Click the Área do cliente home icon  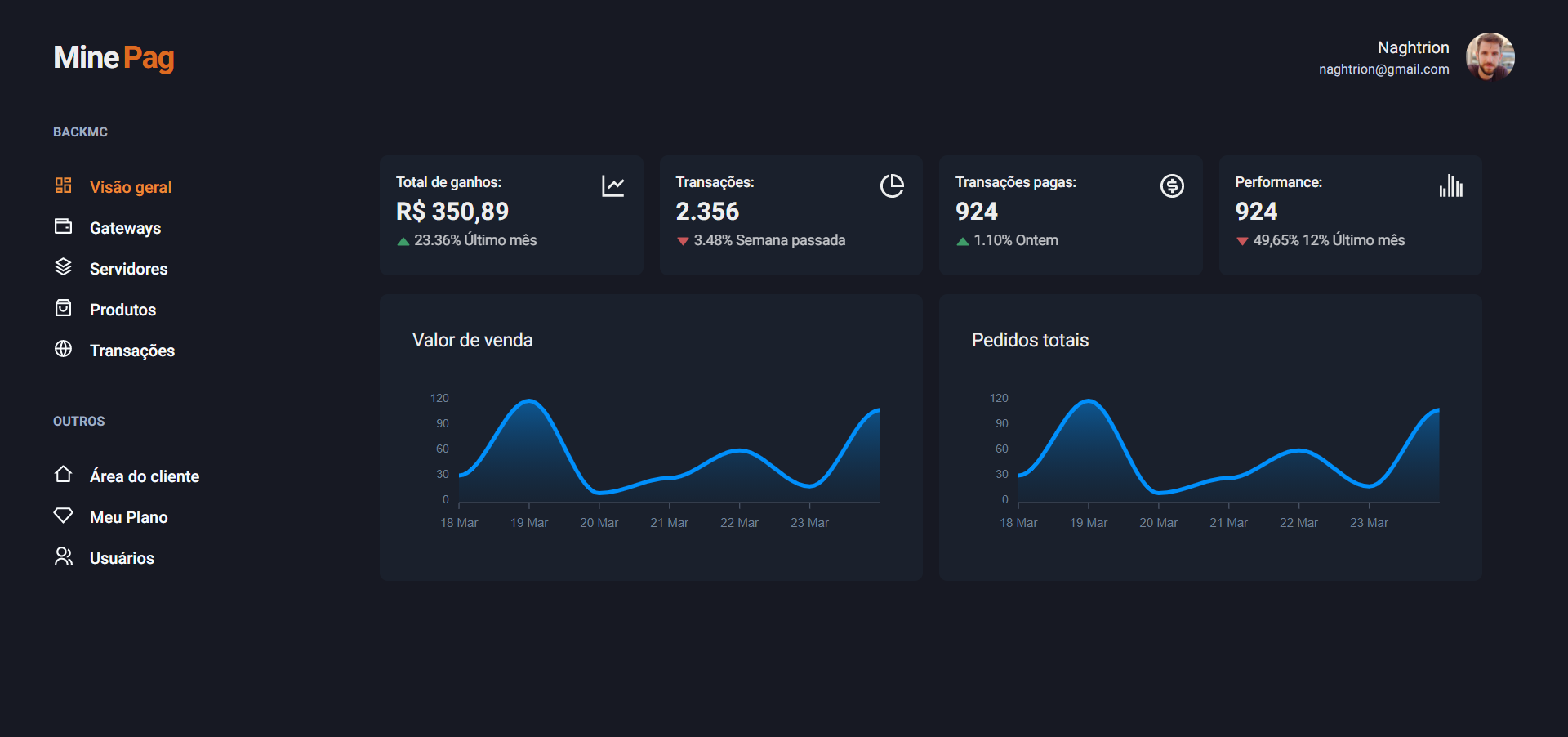[63, 475]
